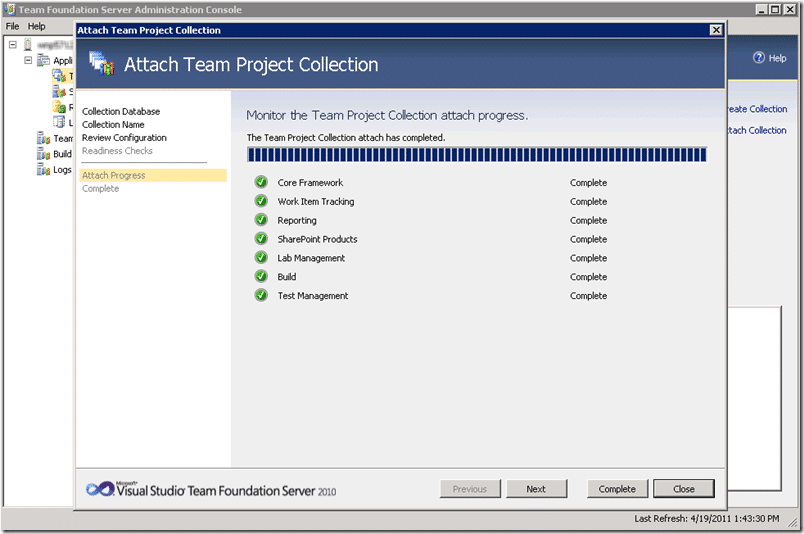Click the Last Refresh status bar text

pyautogui.click(x=707, y=519)
